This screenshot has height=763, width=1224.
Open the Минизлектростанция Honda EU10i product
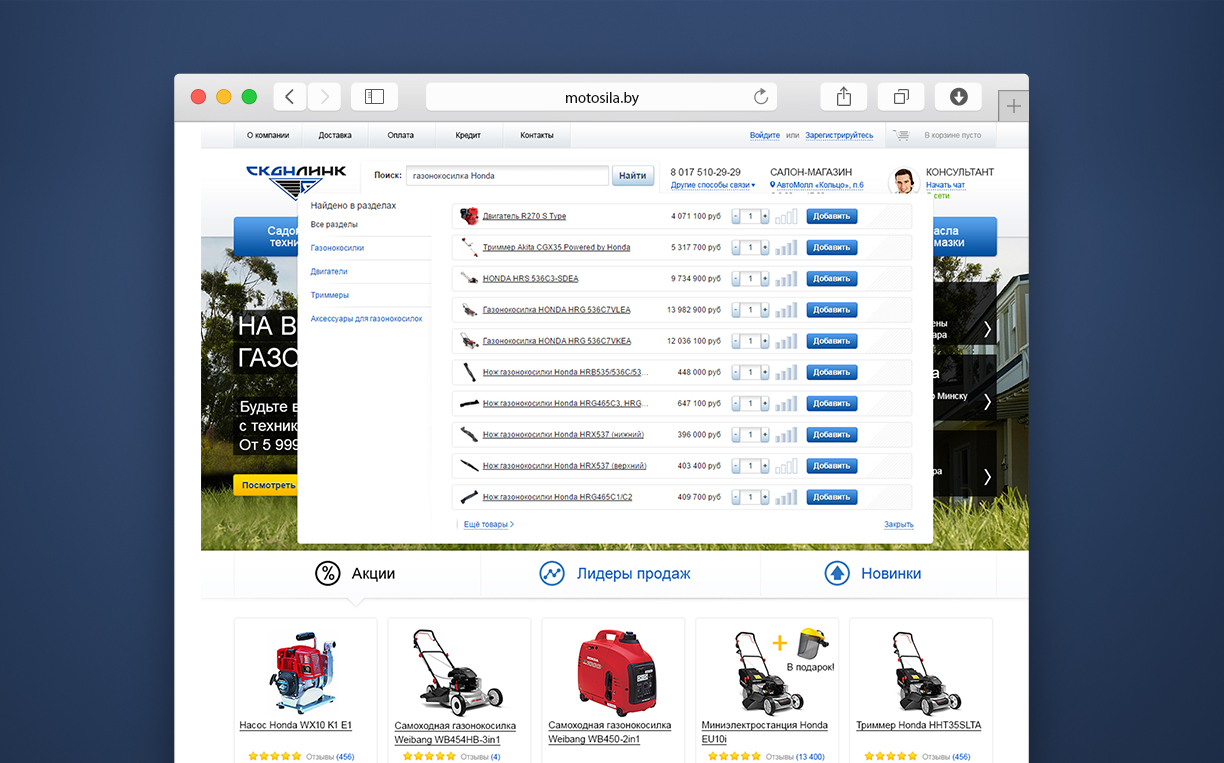click(765, 732)
